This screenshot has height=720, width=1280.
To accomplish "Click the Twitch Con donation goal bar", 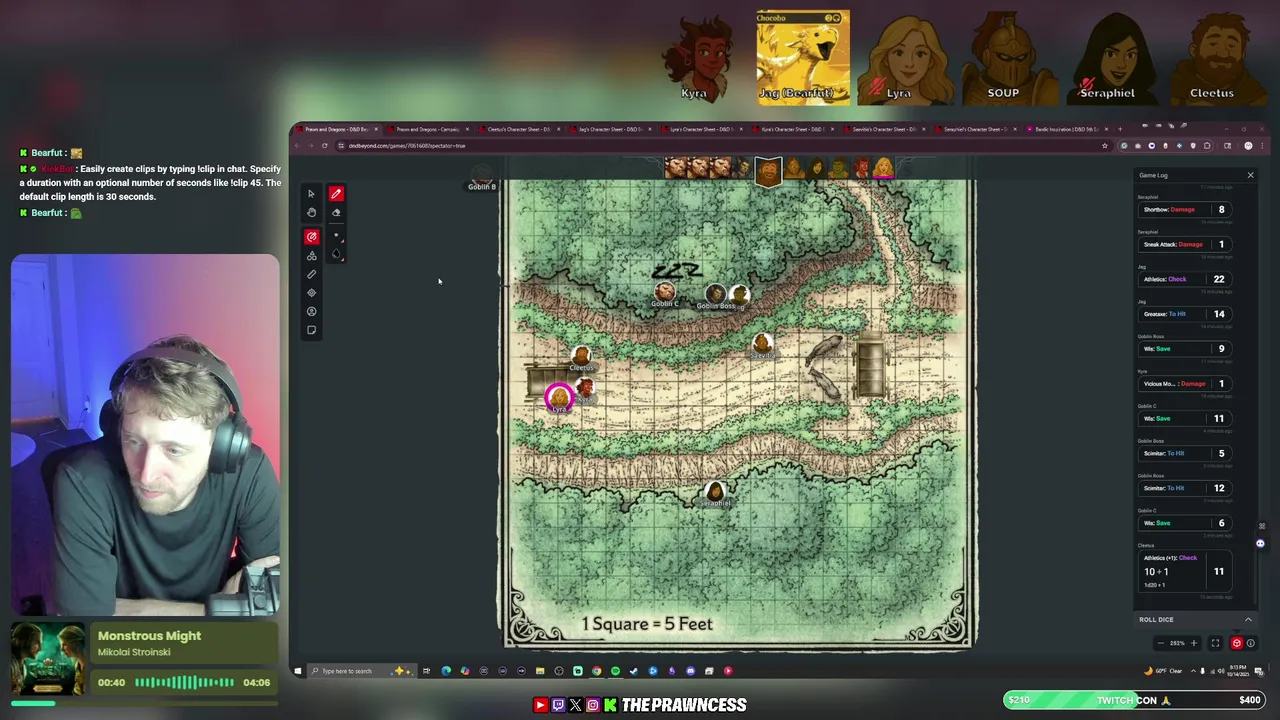I will (1135, 700).
